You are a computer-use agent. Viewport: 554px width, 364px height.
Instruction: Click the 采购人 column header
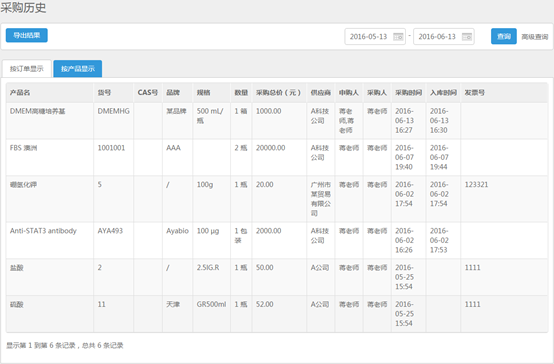[x=377, y=93]
